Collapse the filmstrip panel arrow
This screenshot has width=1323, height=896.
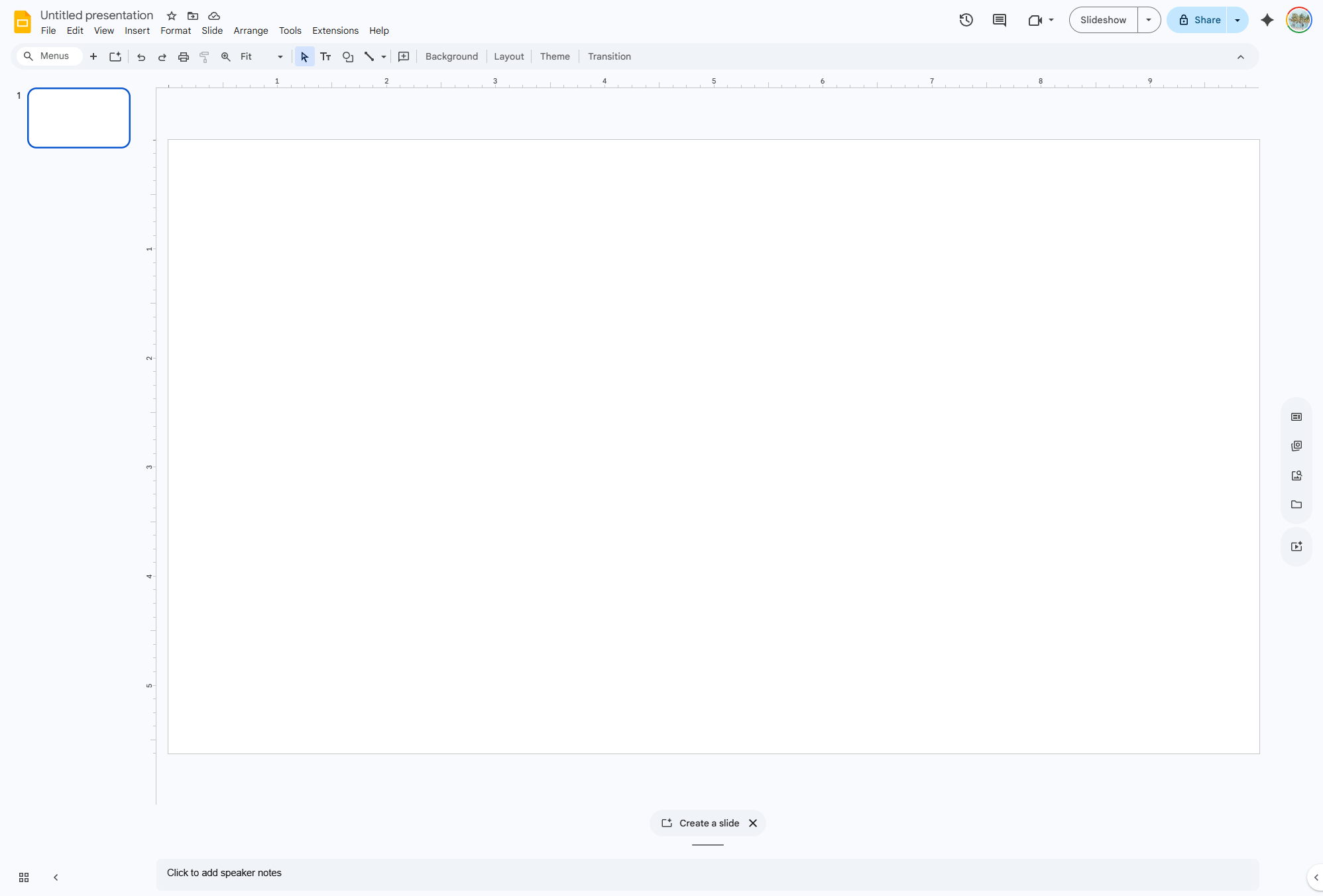pyautogui.click(x=56, y=877)
